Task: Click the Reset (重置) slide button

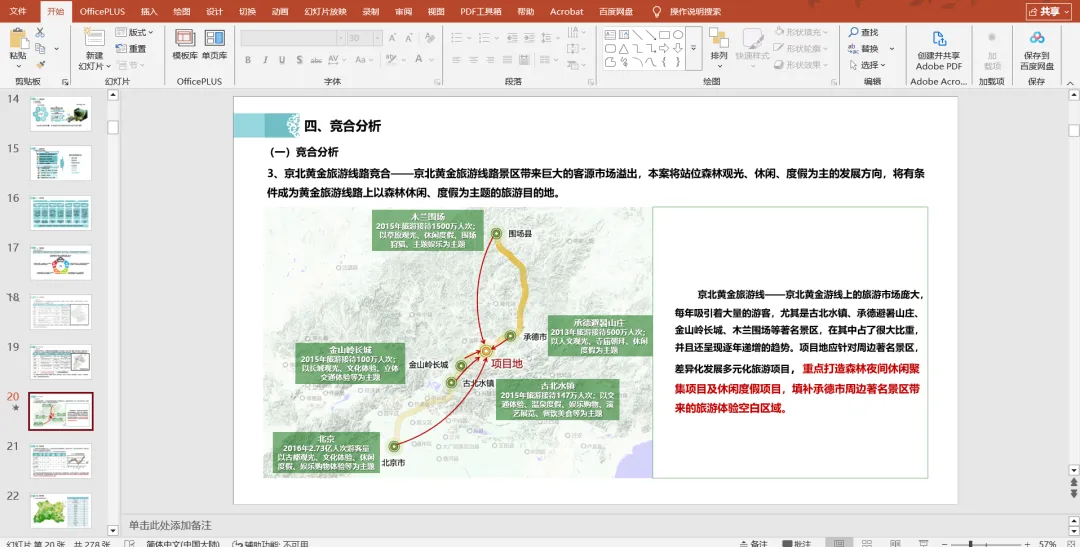Action: coord(132,49)
